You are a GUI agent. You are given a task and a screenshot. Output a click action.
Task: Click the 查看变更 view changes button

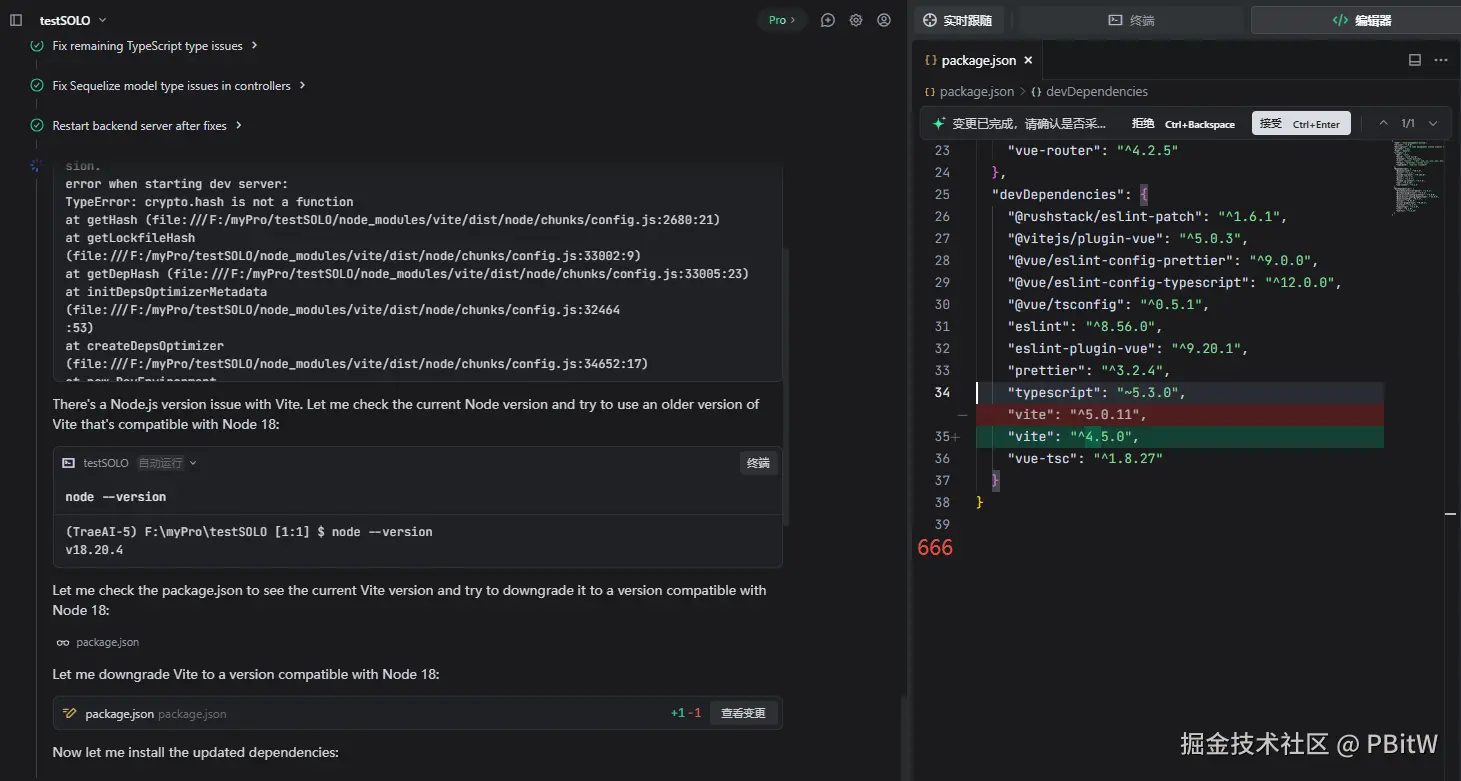(743, 713)
